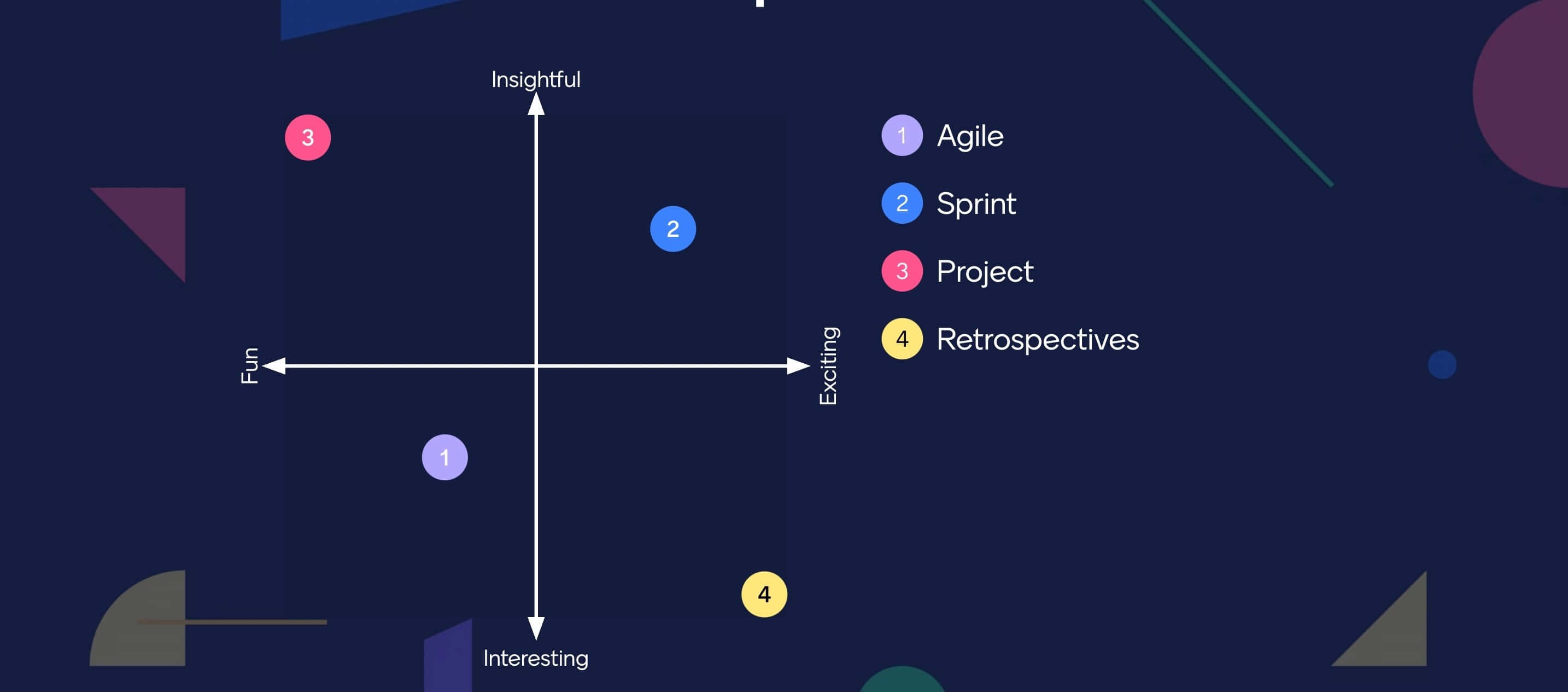The height and width of the screenshot is (692, 1568).
Task: Click the left arrowhead next to Fun
Action: click(274, 365)
